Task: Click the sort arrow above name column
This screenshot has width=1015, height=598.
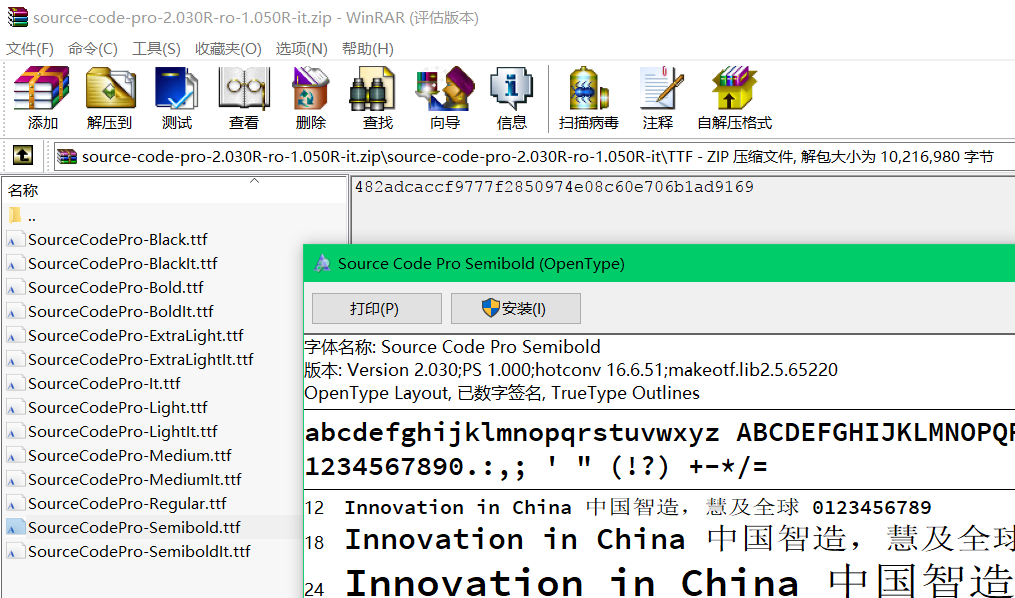Action: [254, 181]
